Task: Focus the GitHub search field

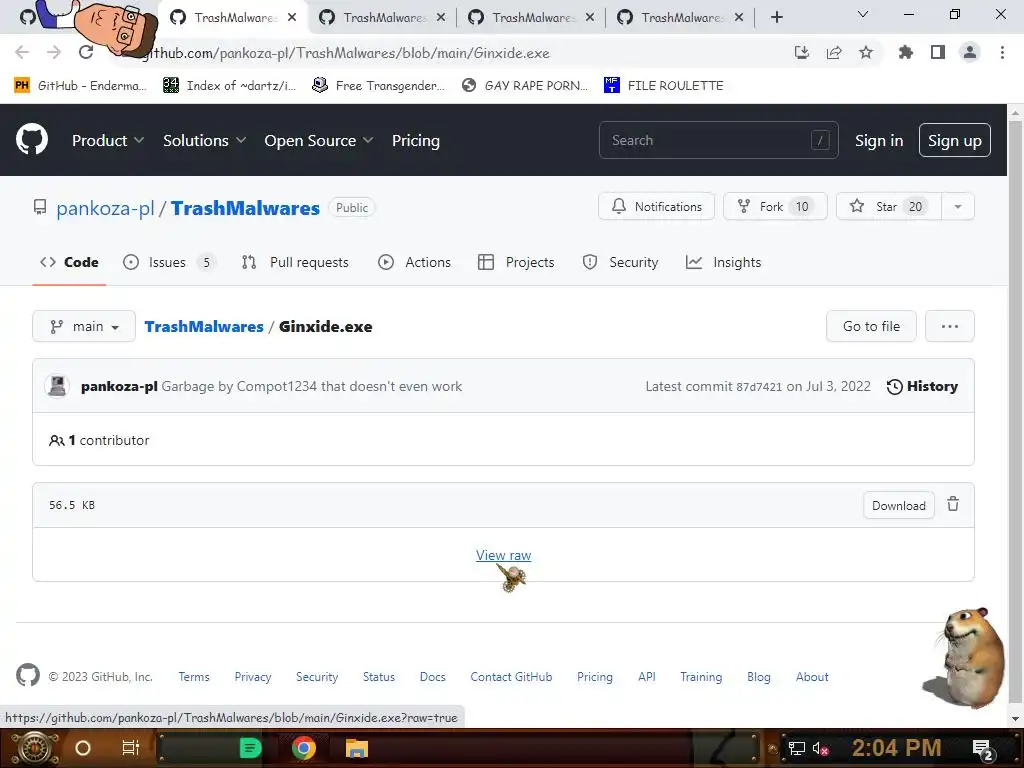Action: [718, 140]
